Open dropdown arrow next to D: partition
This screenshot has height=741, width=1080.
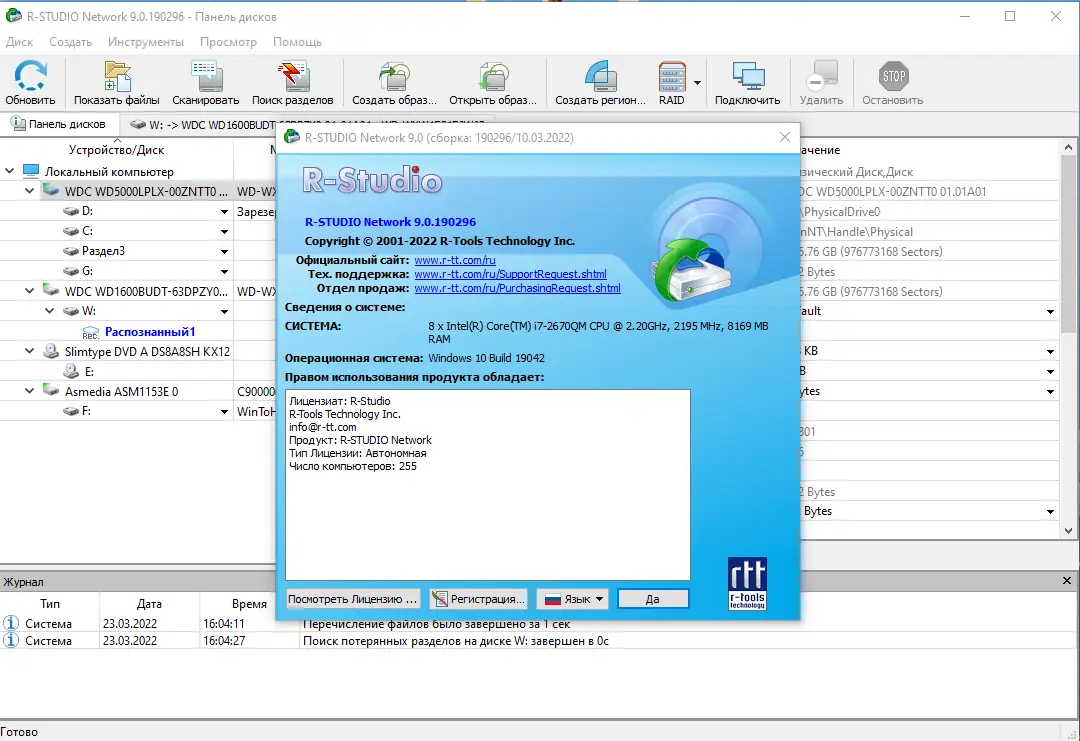[225, 211]
